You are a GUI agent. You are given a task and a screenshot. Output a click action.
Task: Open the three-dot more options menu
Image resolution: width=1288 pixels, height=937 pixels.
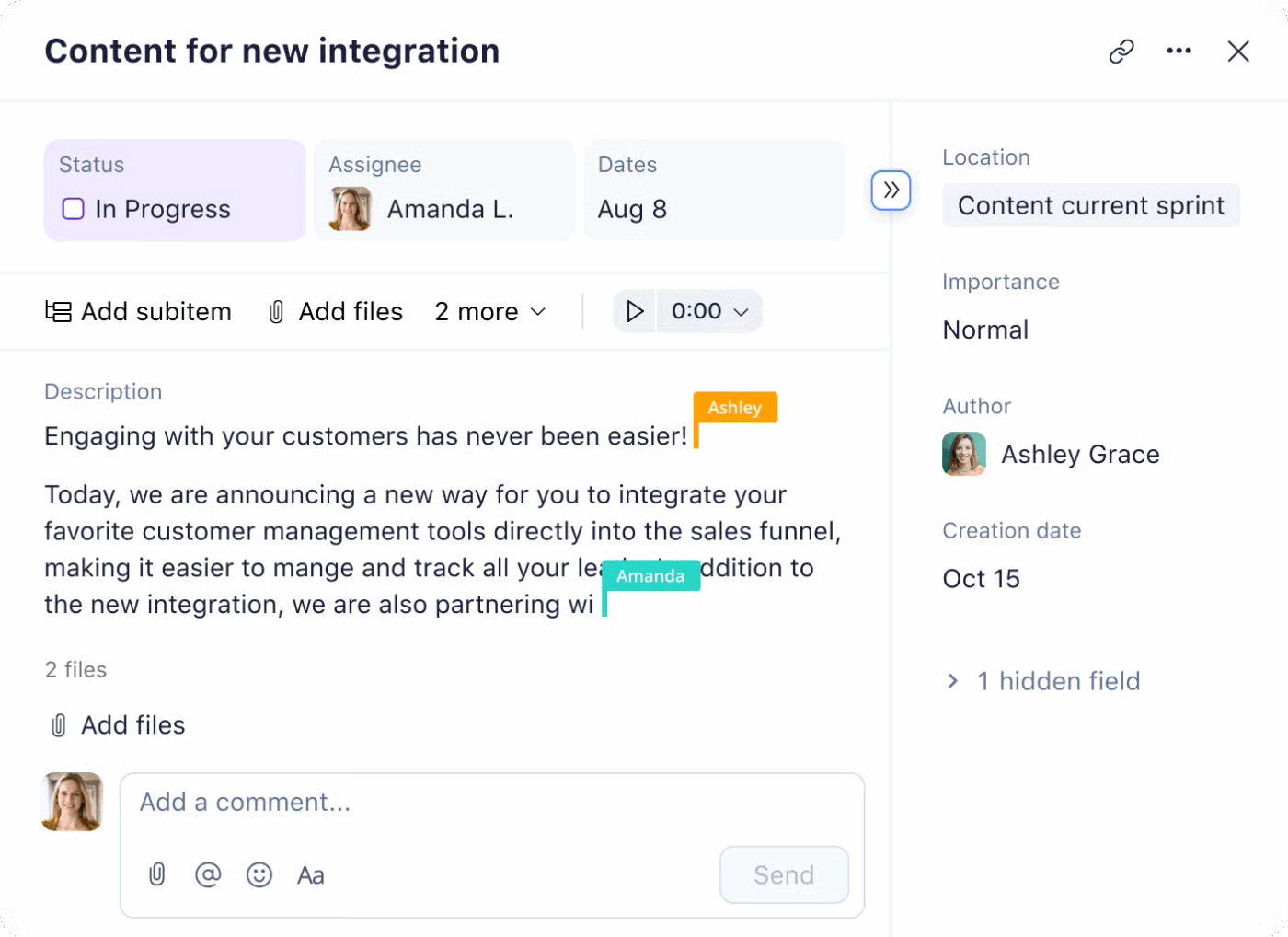pos(1179,52)
